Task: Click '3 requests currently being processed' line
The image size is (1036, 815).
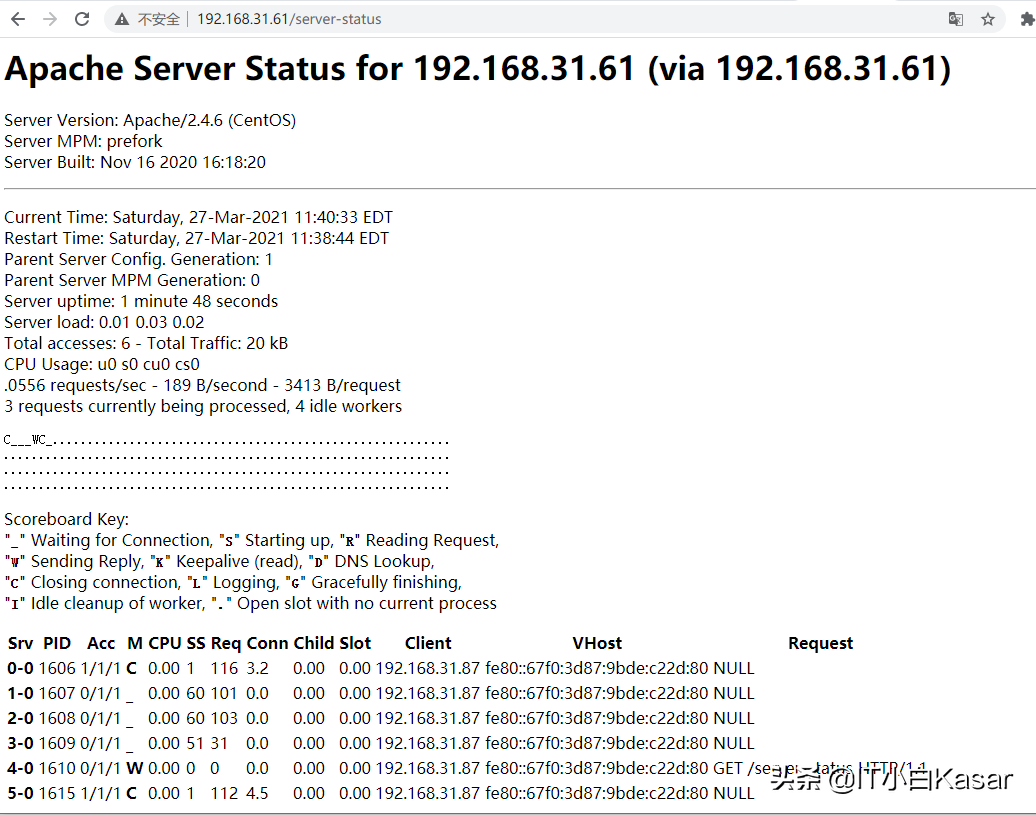Action: coord(203,406)
